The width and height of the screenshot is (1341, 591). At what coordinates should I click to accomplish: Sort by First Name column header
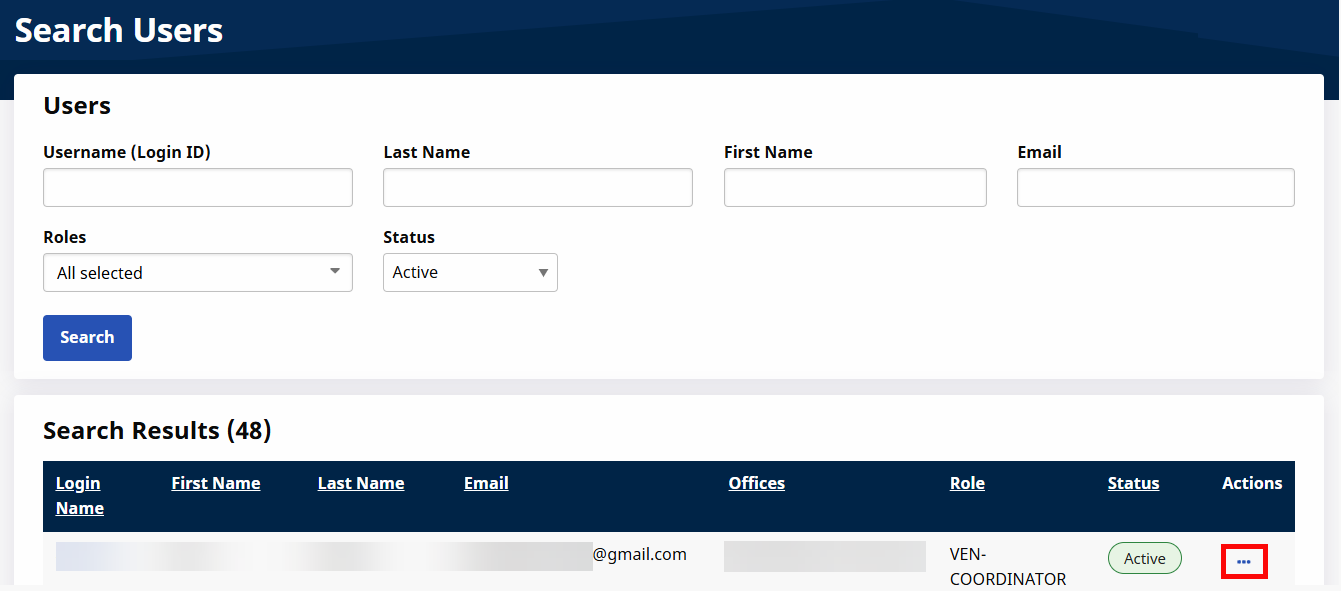[x=215, y=483]
